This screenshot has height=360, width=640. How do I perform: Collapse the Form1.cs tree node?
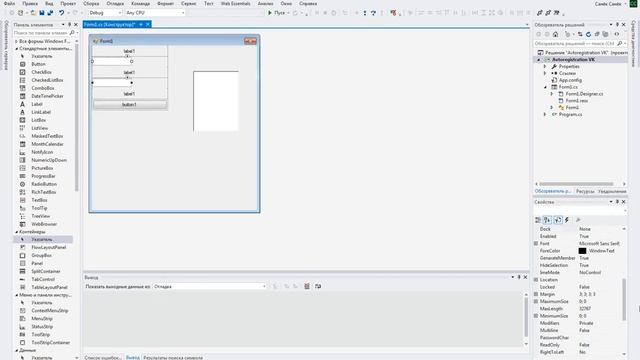545,87
